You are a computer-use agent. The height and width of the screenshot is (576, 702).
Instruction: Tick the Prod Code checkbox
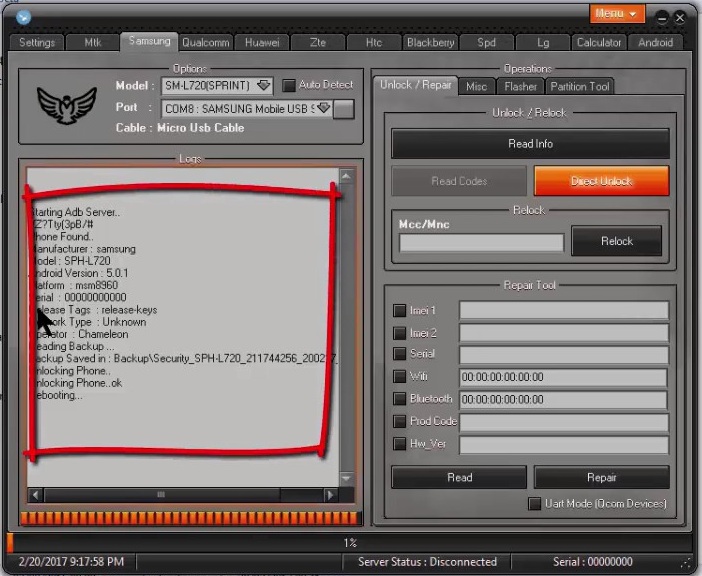pos(399,421)
